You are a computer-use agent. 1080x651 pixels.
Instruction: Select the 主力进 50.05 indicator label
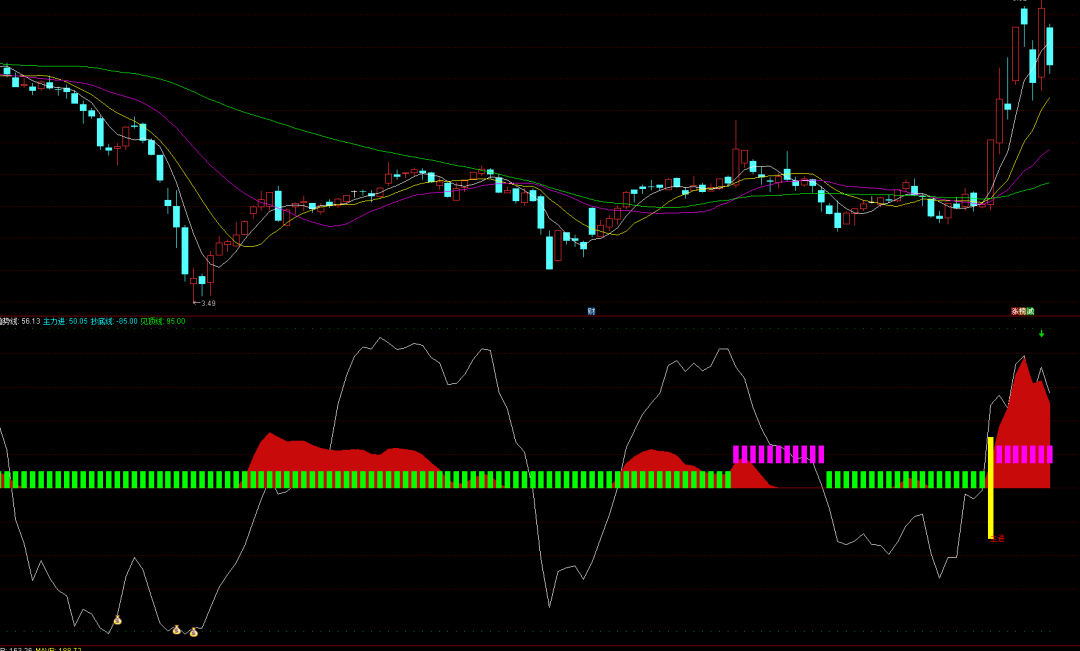coord(65,322)
